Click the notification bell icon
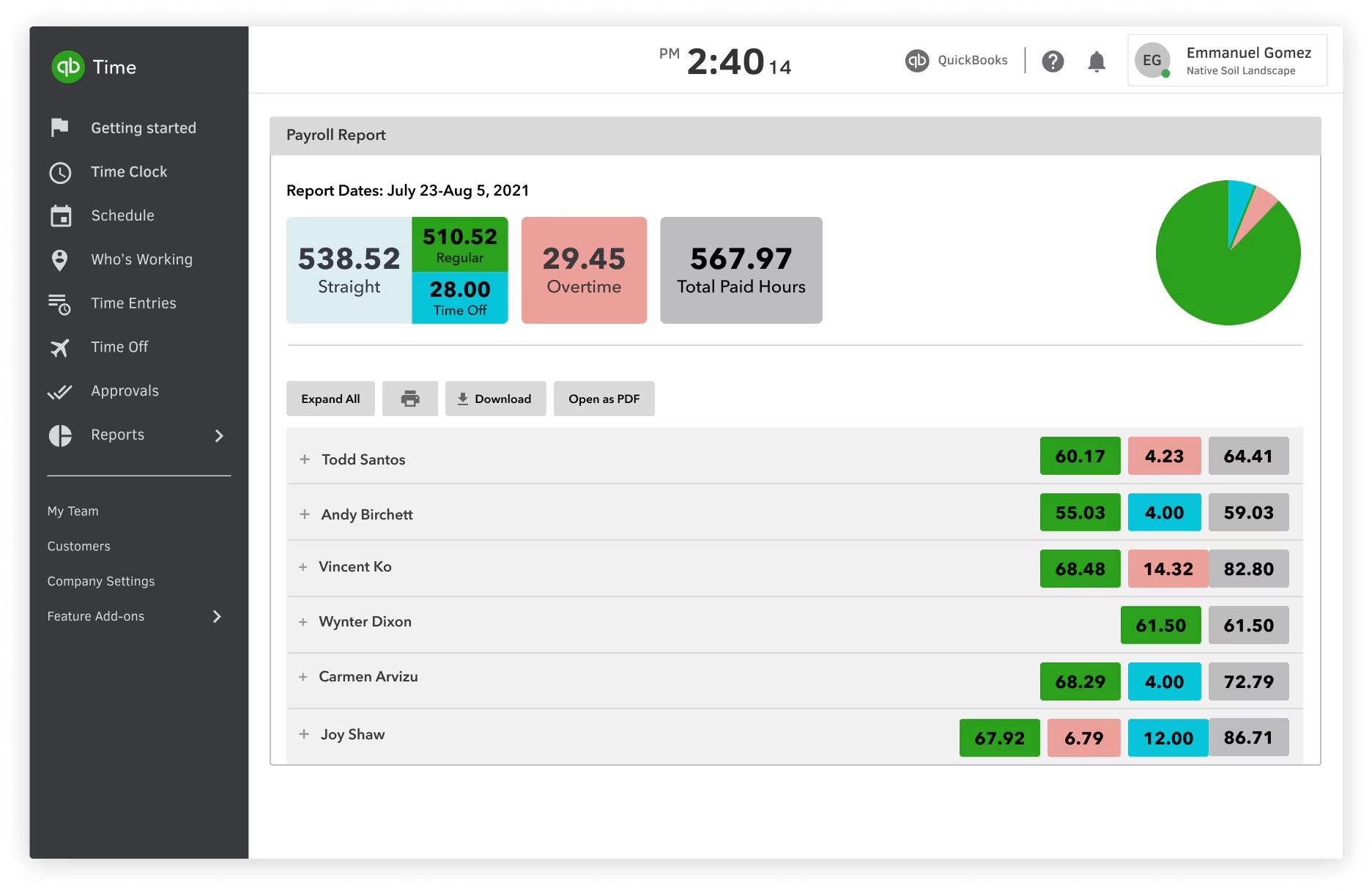The height and width of the screenshot is (891, 1372). pyautogui.click(x=1097, y=62)
